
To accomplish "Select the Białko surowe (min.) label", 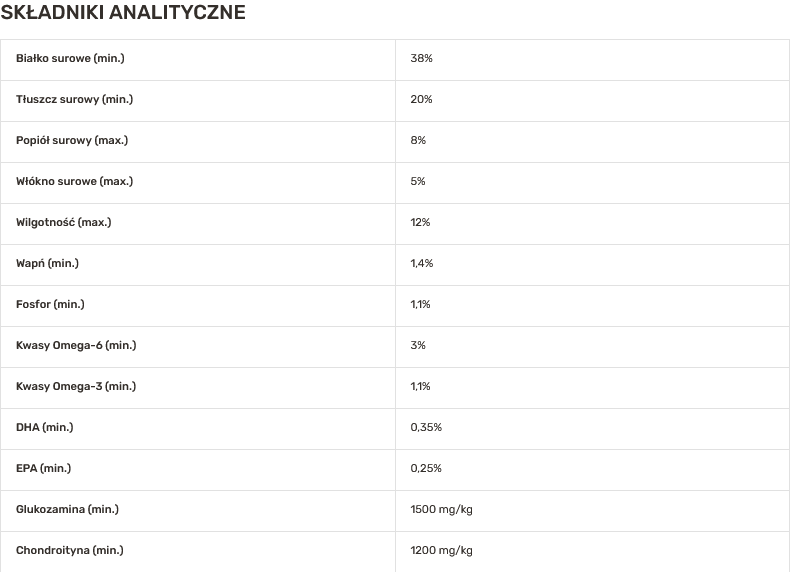I will click(x=70, y=59).
